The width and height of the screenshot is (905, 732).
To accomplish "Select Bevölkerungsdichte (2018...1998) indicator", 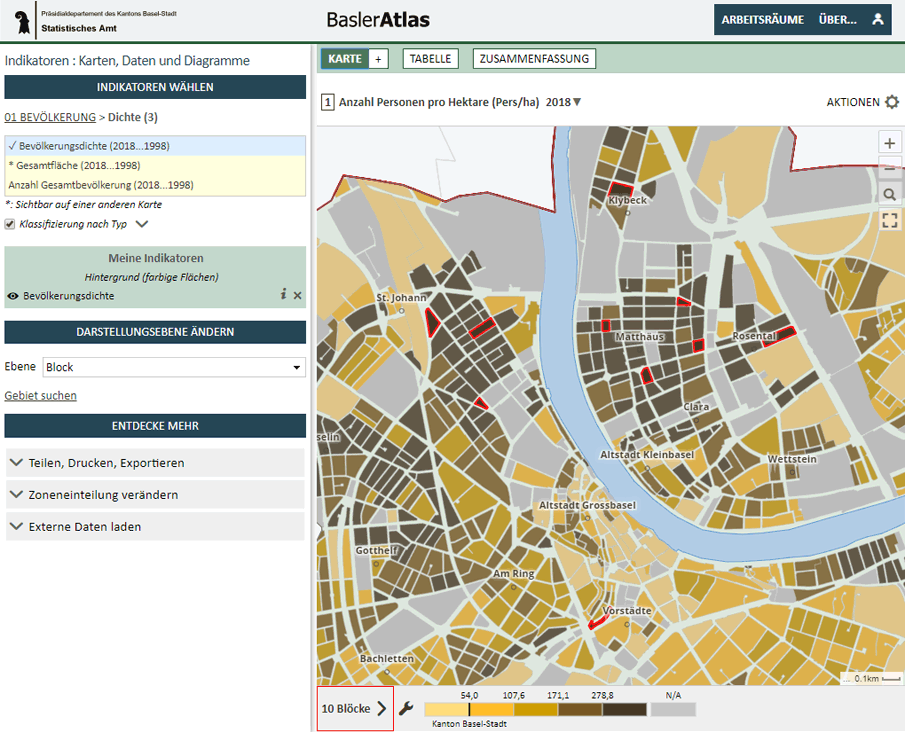I will pos(155,146).
